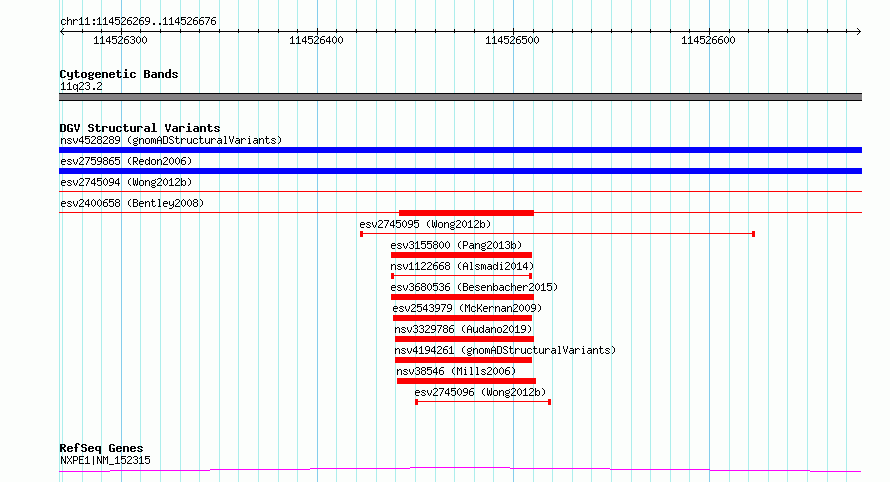Click the RefSeq Genes track title
The width and height of the screenshot is (890, 482).
(x=101, y=448)
